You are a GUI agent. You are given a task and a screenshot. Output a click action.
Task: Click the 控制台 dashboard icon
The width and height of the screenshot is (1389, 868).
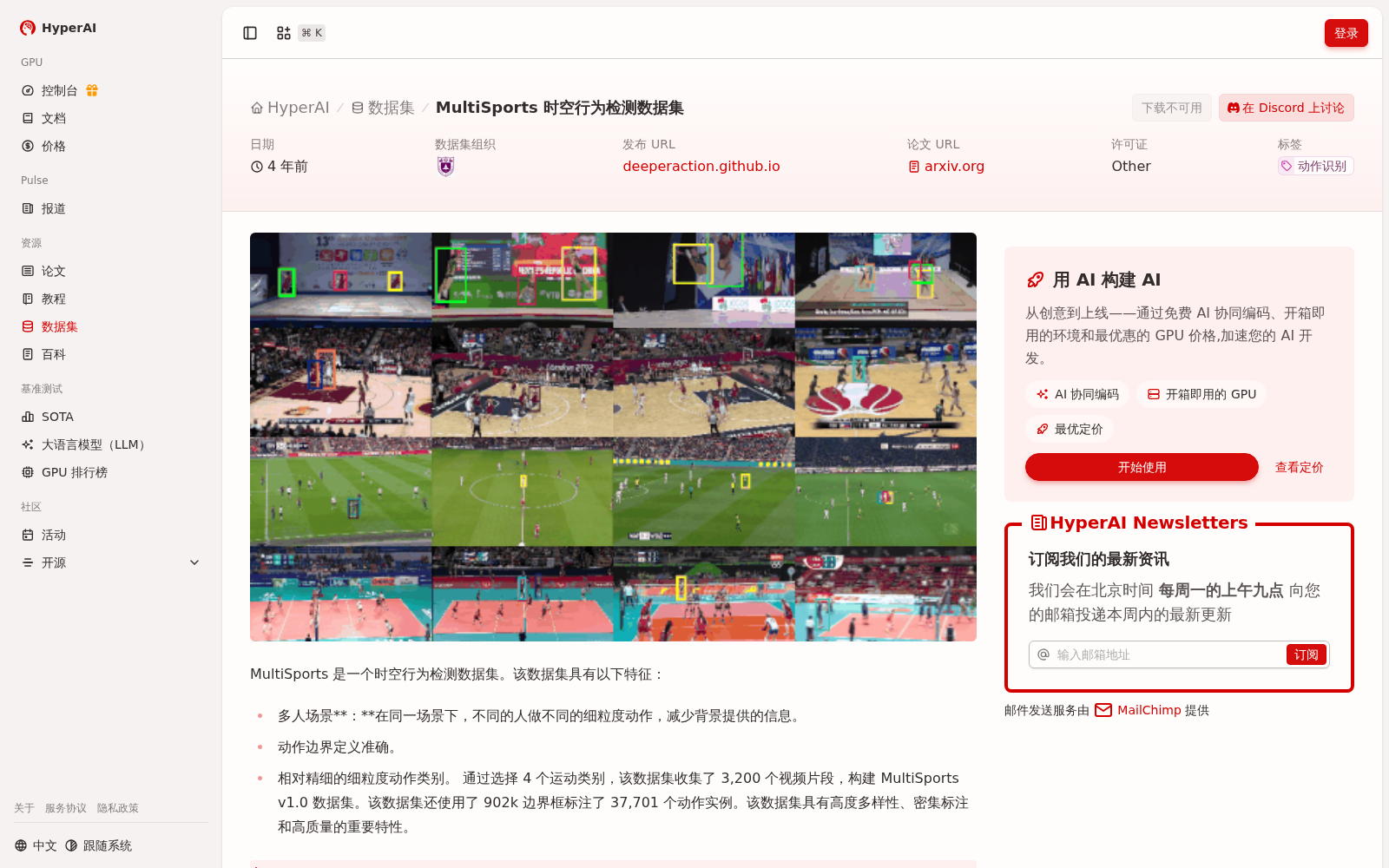pos(28,90)
